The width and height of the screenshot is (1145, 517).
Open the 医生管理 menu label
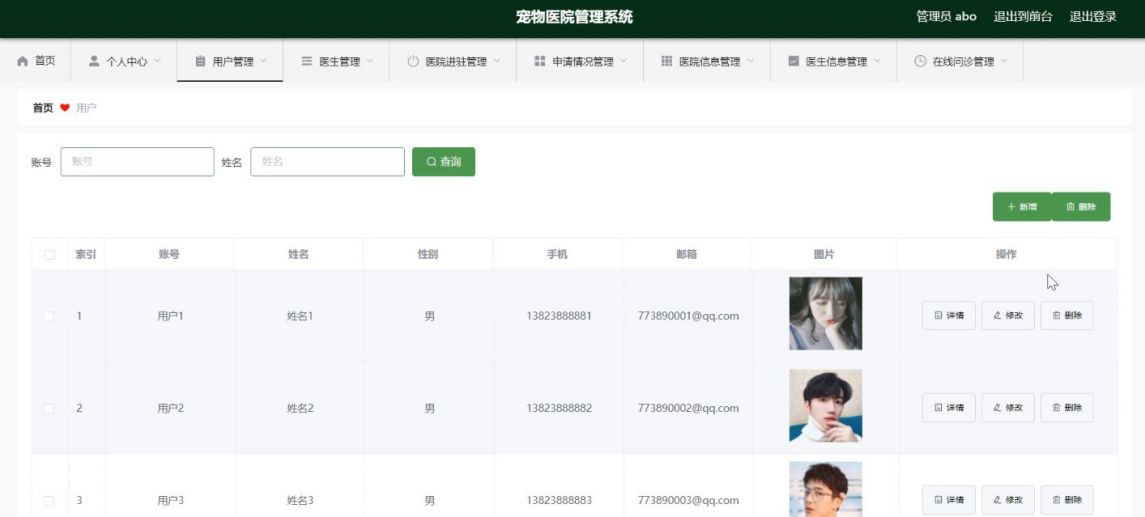340,62
